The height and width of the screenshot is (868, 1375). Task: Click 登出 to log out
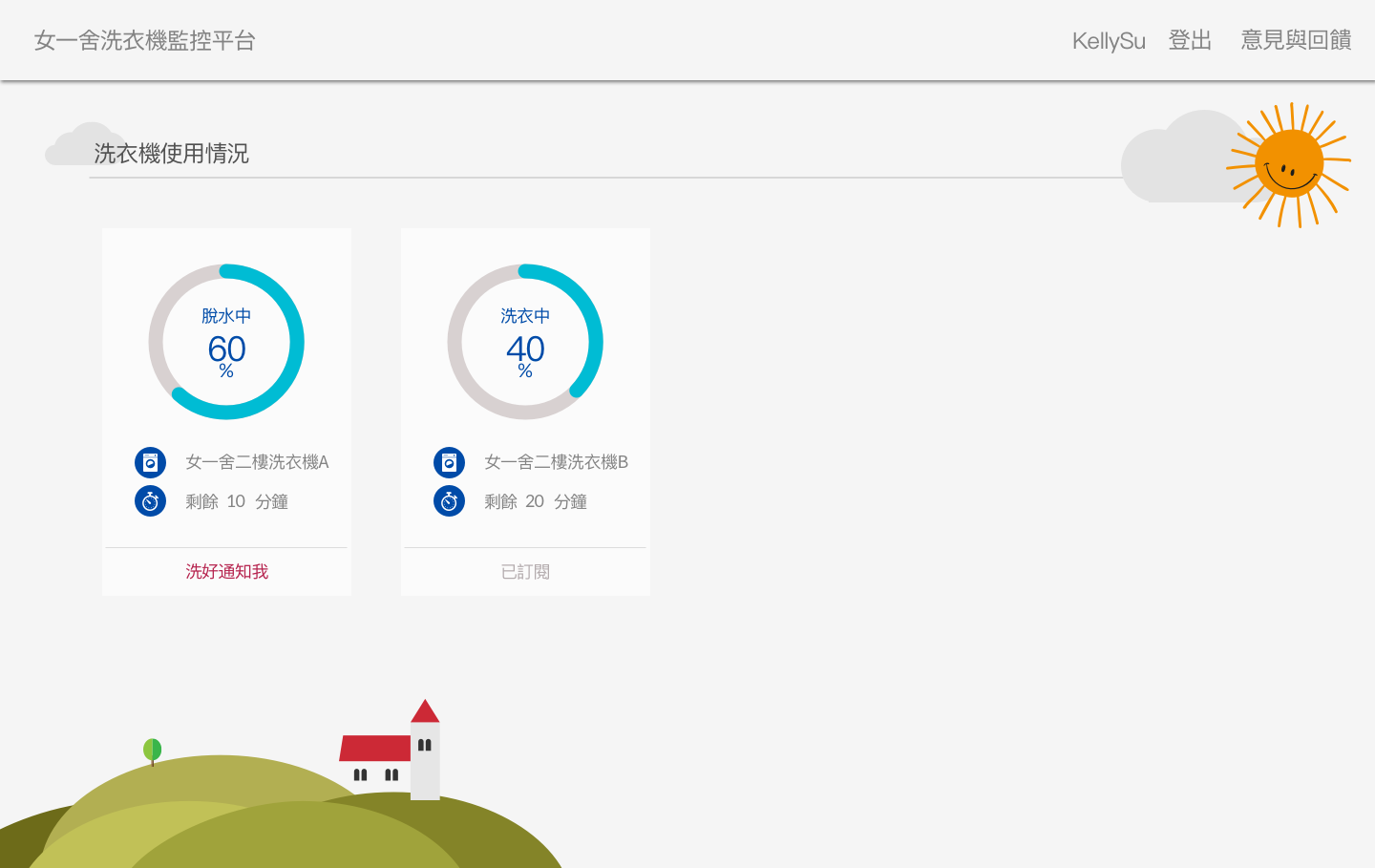tap(1190, 40)
